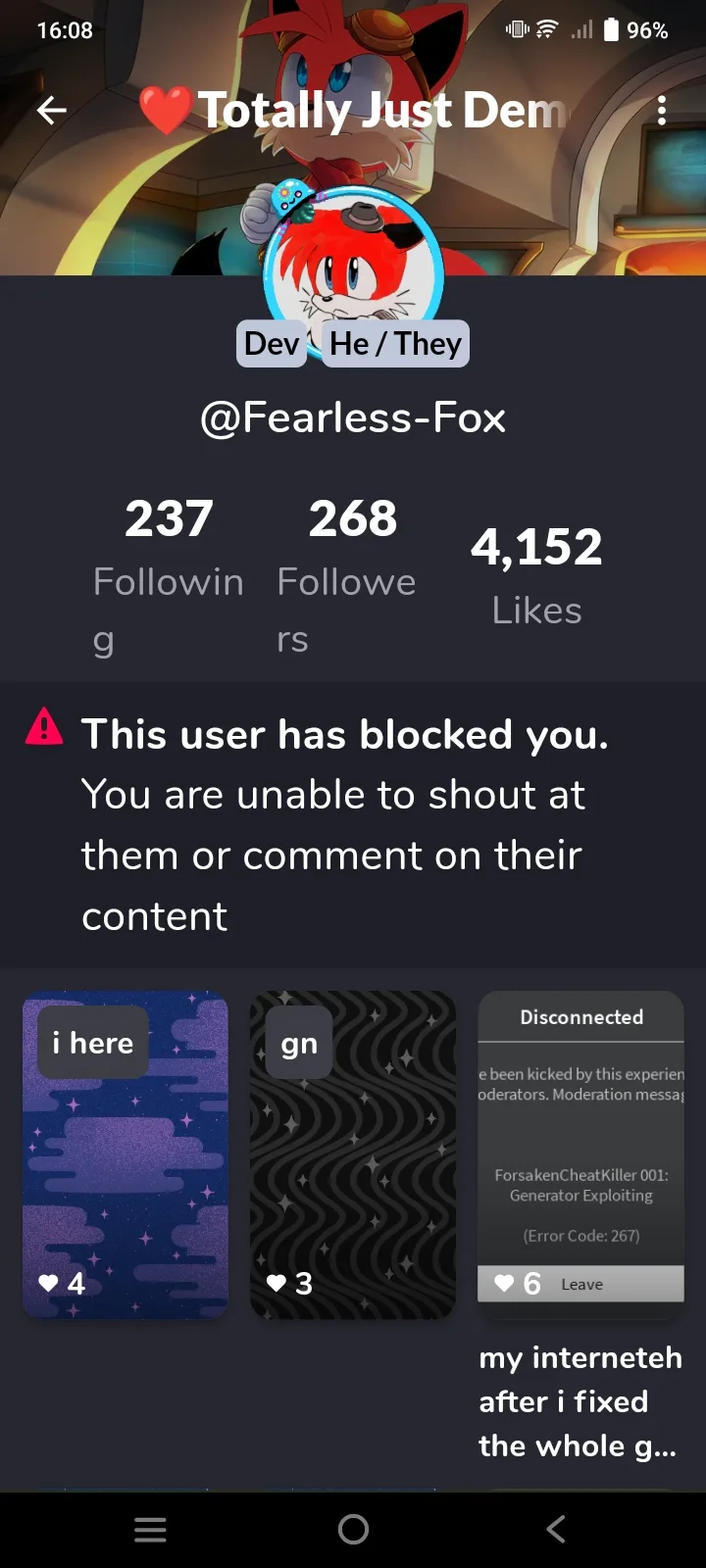The image size is (706, 1568).
Task: Like the "i here" post heart
Action: (48, 1283)
